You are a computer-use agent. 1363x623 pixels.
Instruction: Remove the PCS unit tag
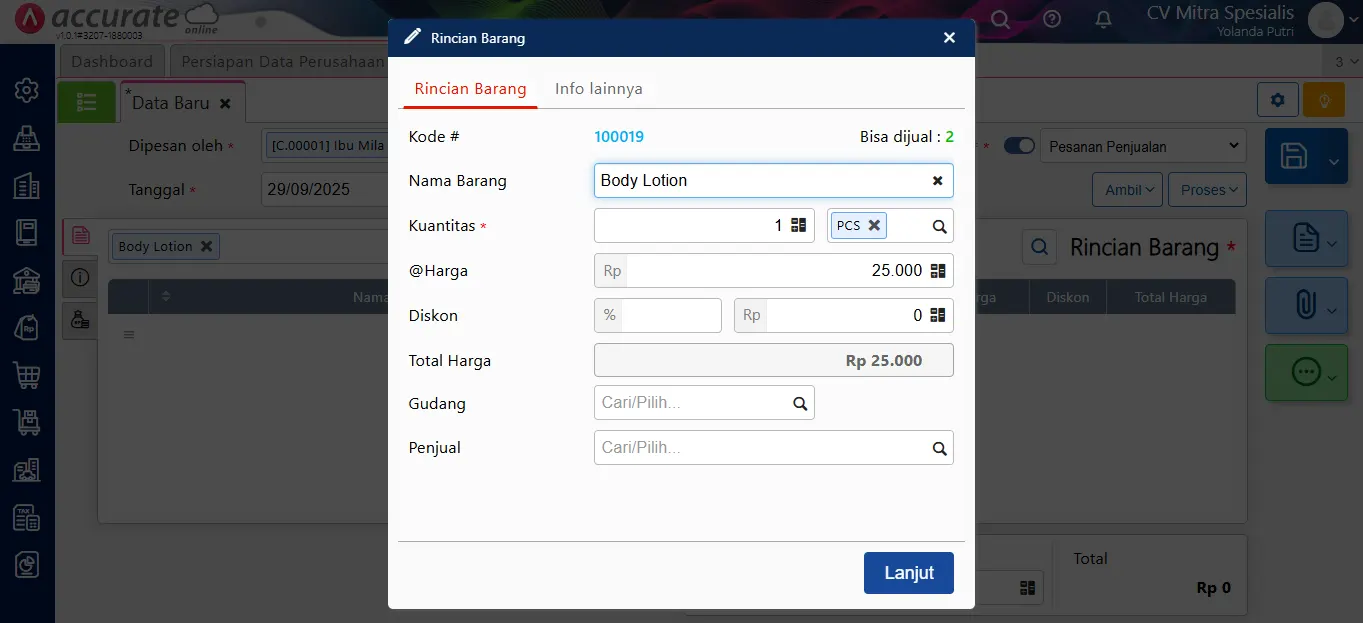click(x=874, y=225)
